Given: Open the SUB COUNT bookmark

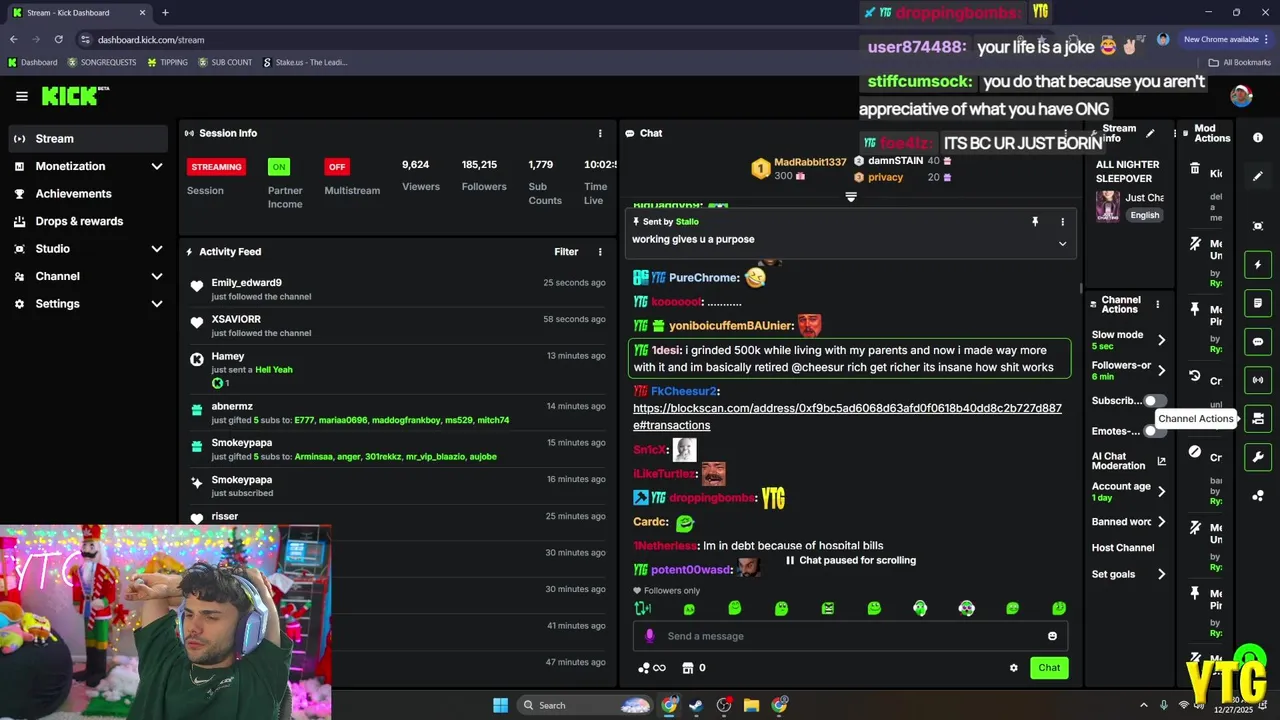Looking at the screenshot, I should click(225, 62).
